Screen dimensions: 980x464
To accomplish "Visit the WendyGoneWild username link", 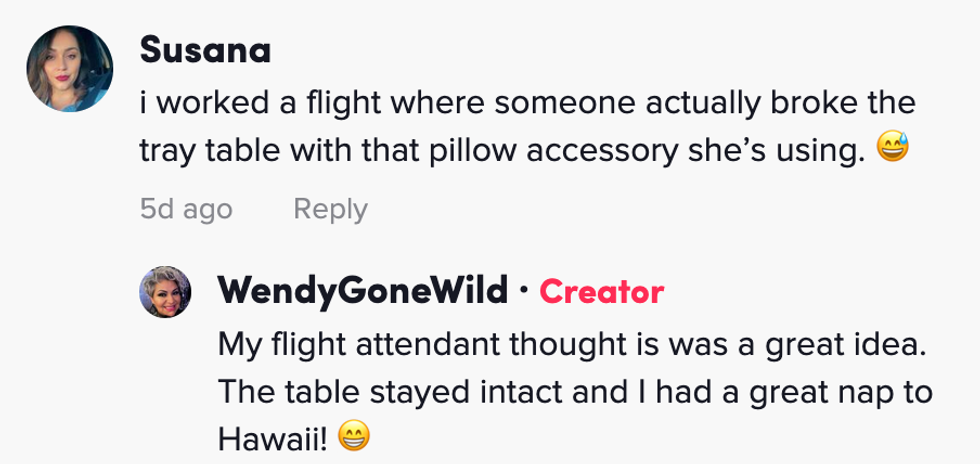I will click(364, 291).
